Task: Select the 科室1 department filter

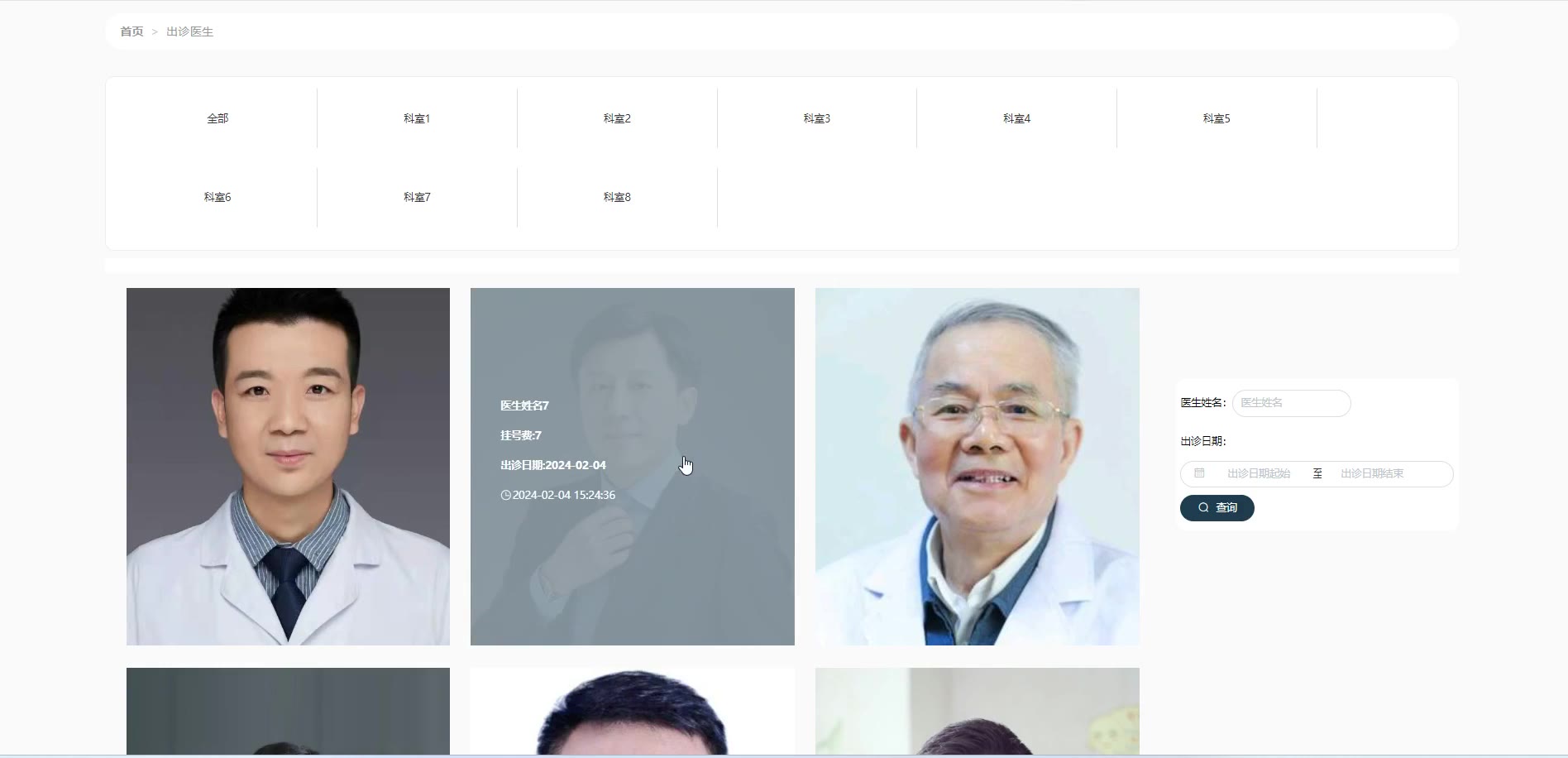Action: (417, 118)
